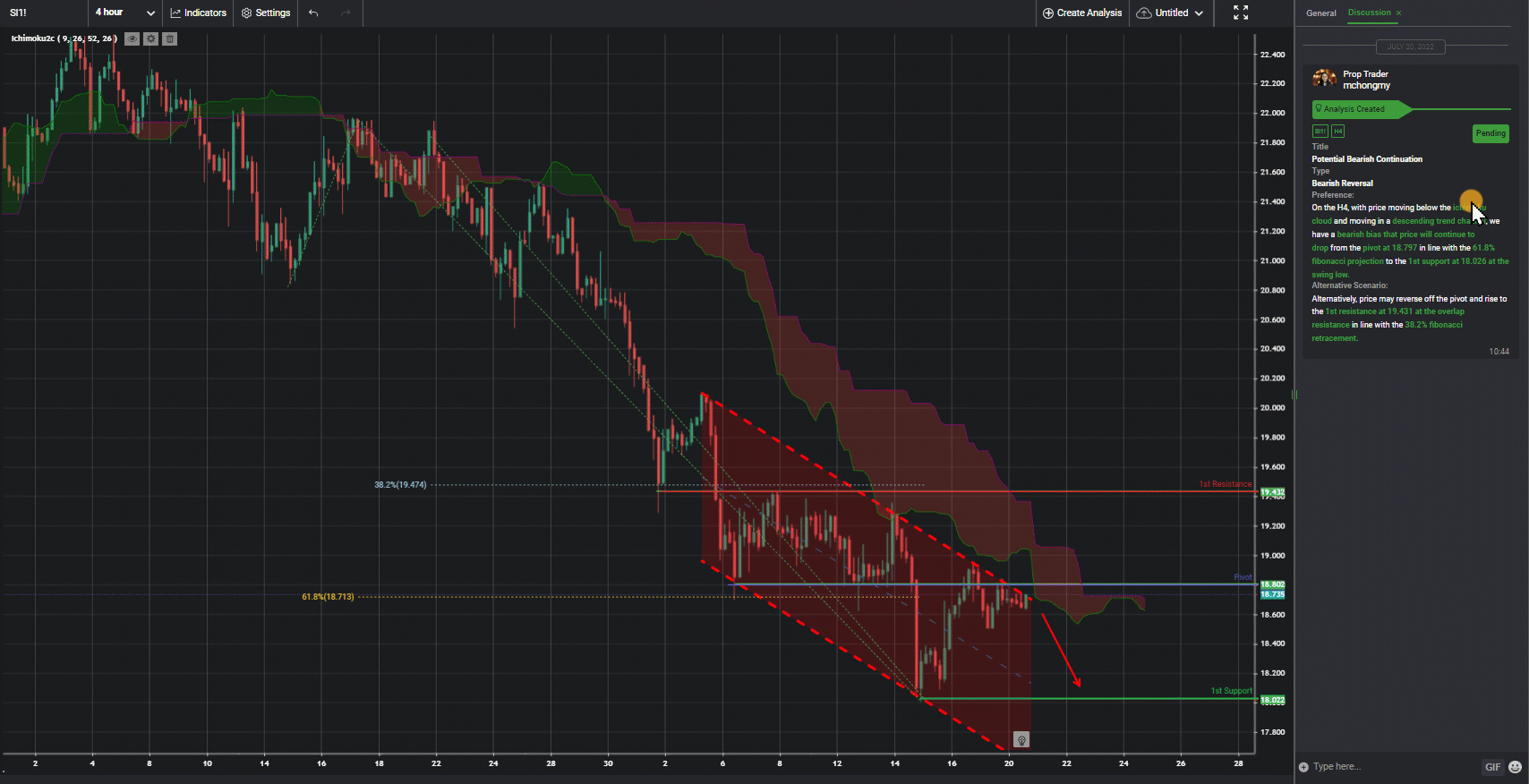
Task: Open the emoji picker
Action: click(1515, 767)
